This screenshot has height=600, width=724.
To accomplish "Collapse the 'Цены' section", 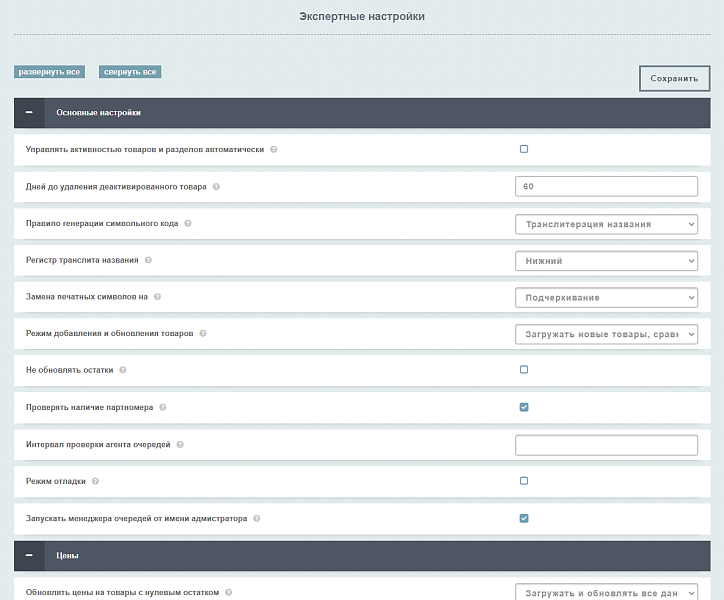I will [29, 555].
